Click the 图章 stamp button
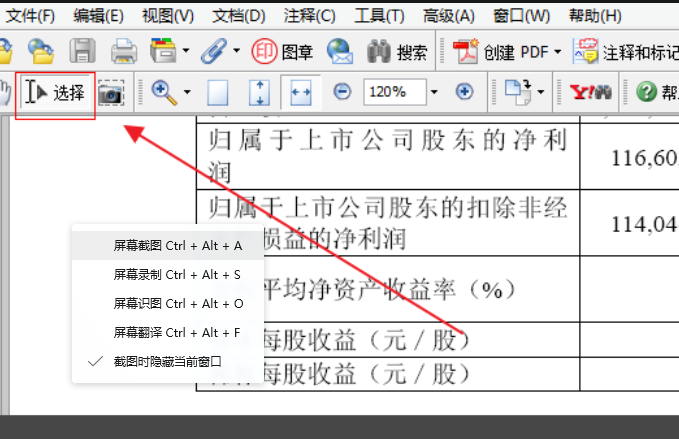The width and height of the screenshot is (679, 439). click(282, 52)
